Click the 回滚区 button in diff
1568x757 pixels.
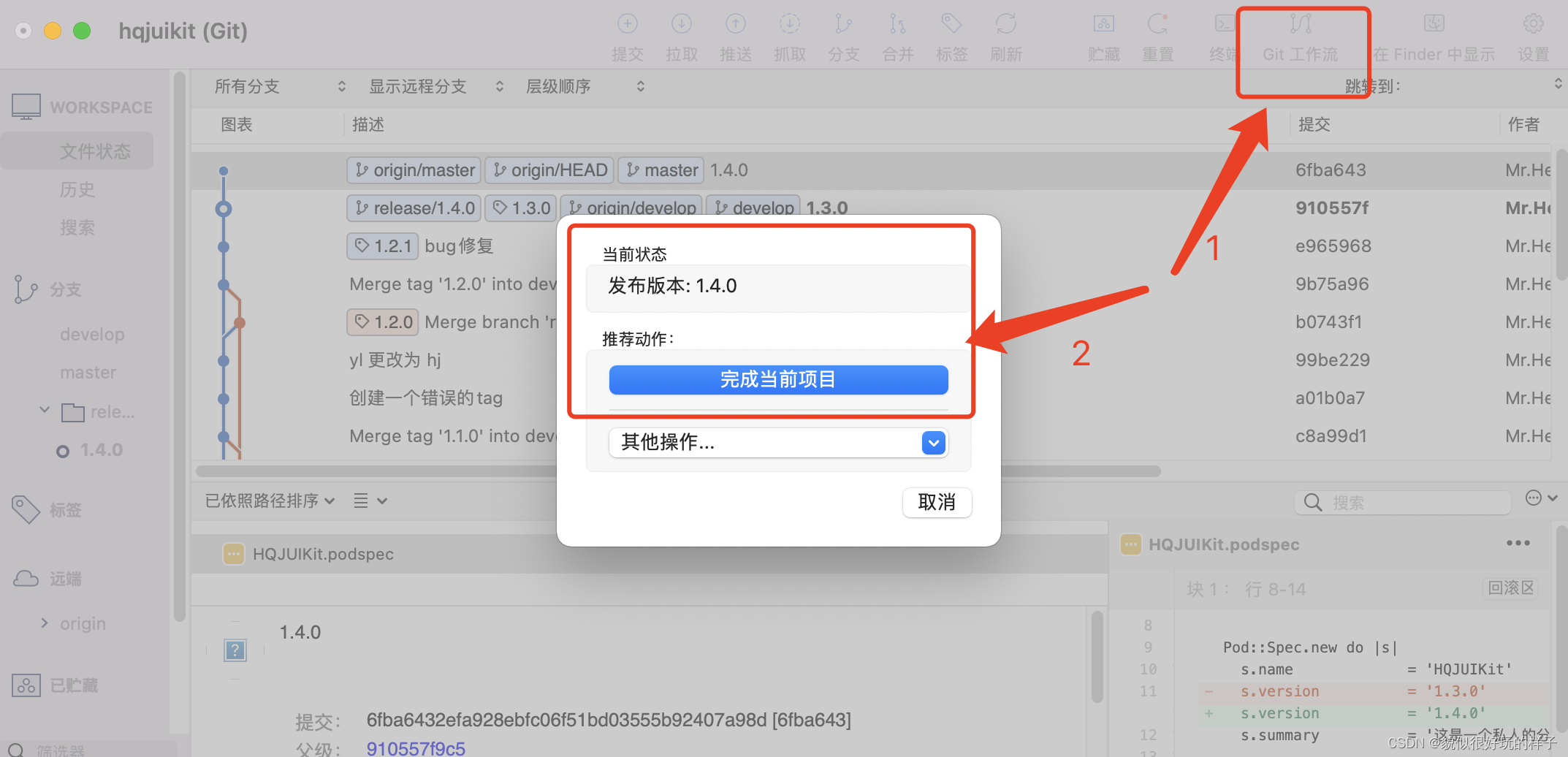tap(1512, 588)
